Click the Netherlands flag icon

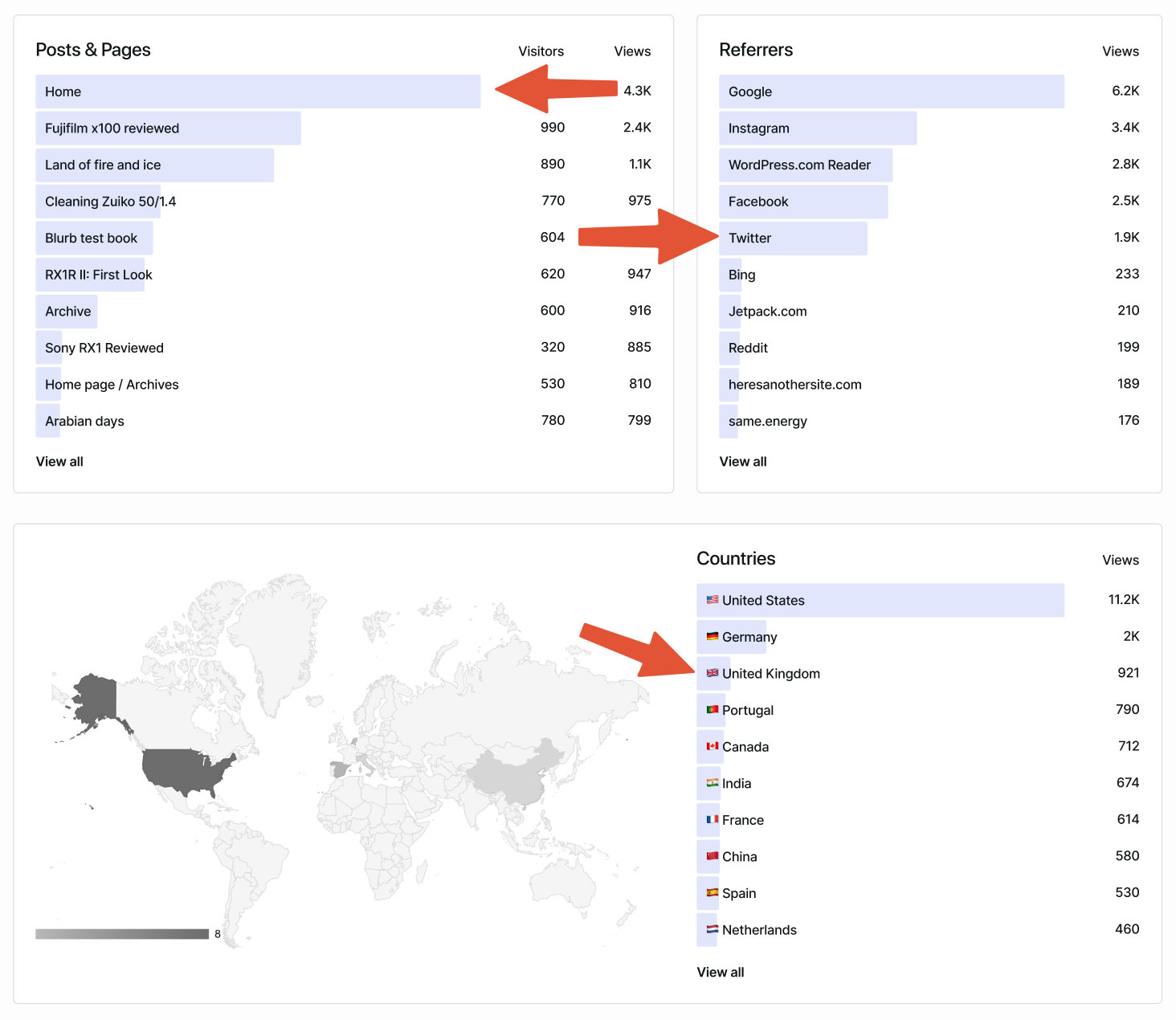711,929
